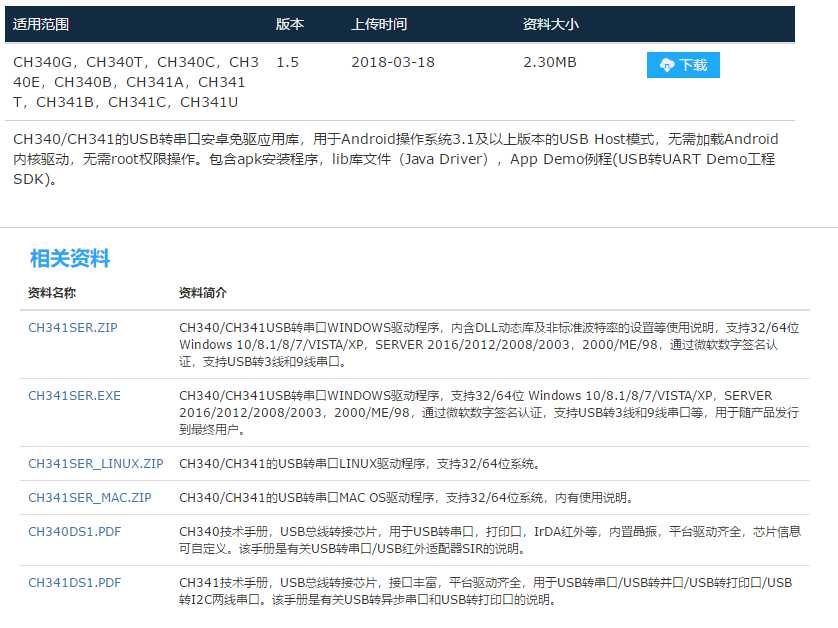Click the 资料名称 column header
This screenshot has width=838, height=628.
point(52,293)
